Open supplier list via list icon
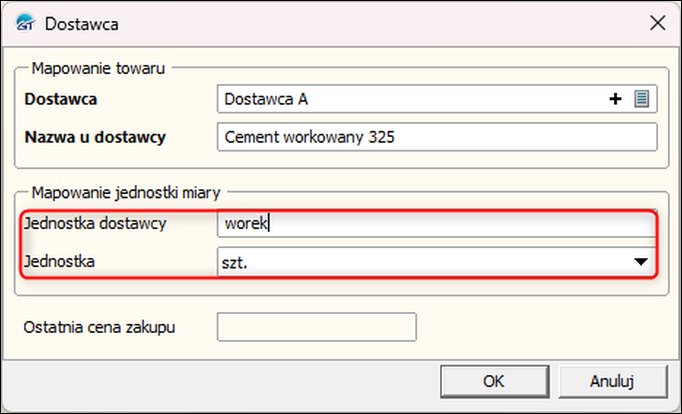Screen dimensions: 682x414 (x=642, y=99)
